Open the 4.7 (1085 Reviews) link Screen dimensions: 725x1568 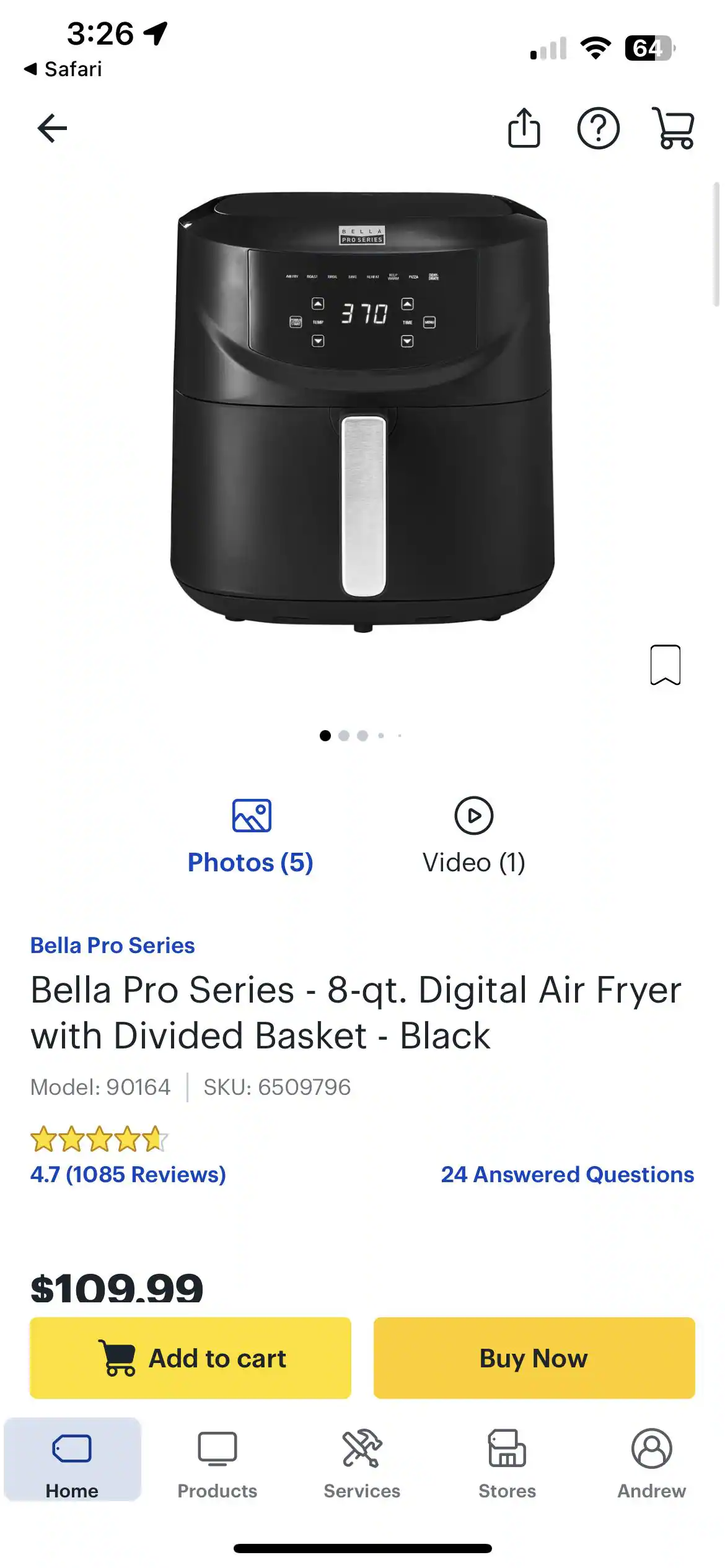pos(128,1174)
